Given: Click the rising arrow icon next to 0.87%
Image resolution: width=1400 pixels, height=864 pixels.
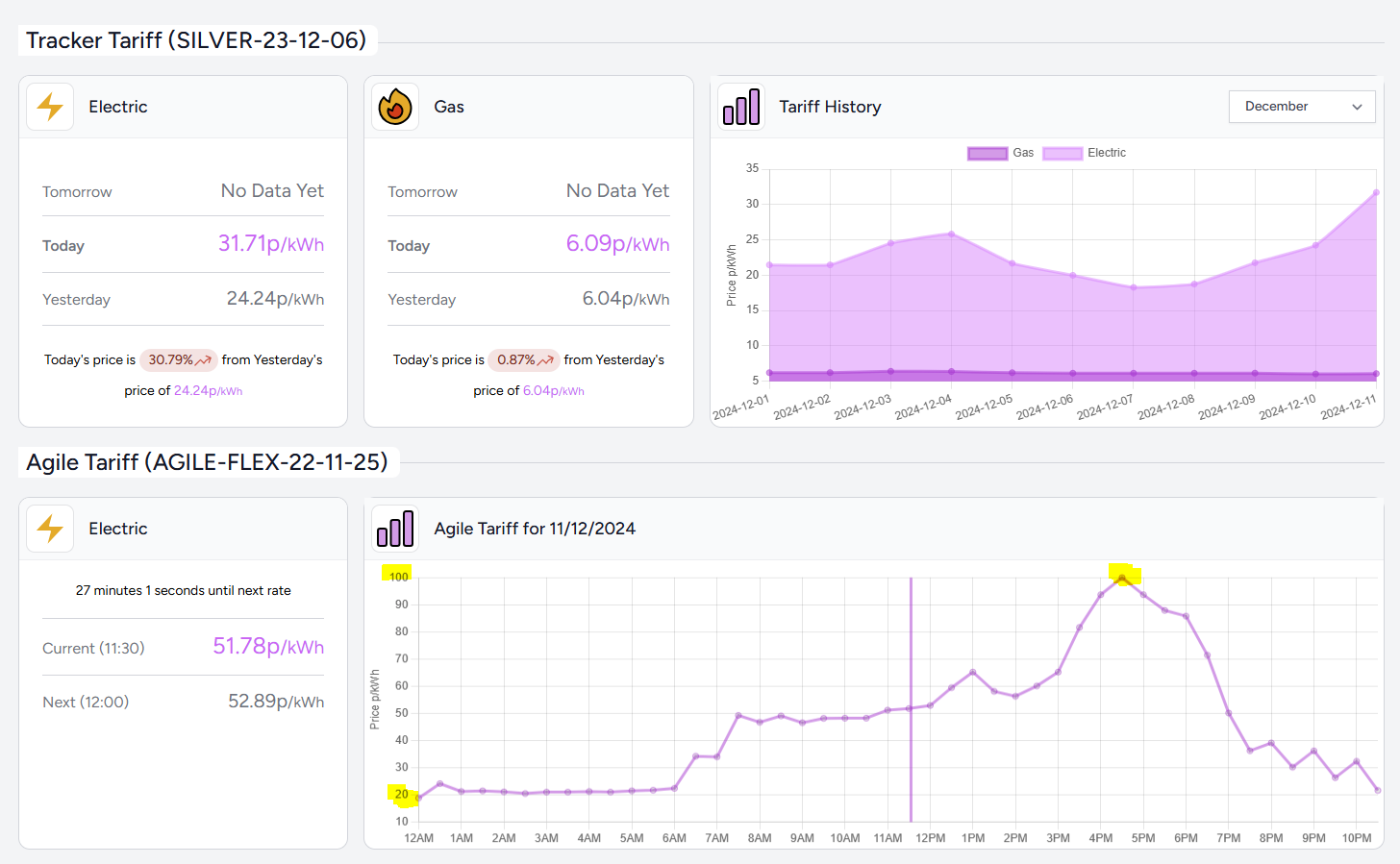Looking at the screenshot, I should (546, 360).
